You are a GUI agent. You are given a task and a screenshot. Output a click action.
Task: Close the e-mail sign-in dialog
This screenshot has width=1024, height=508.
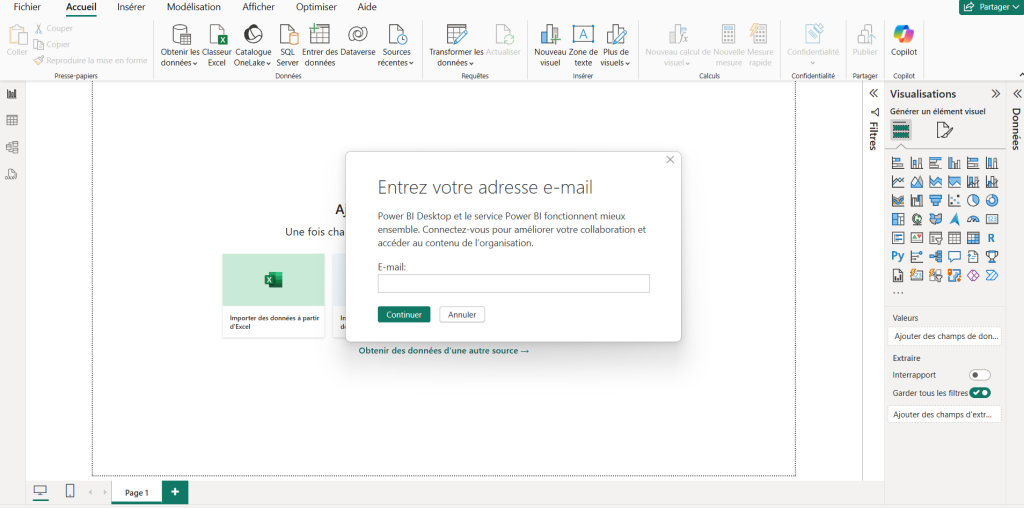tap(670, 159)
